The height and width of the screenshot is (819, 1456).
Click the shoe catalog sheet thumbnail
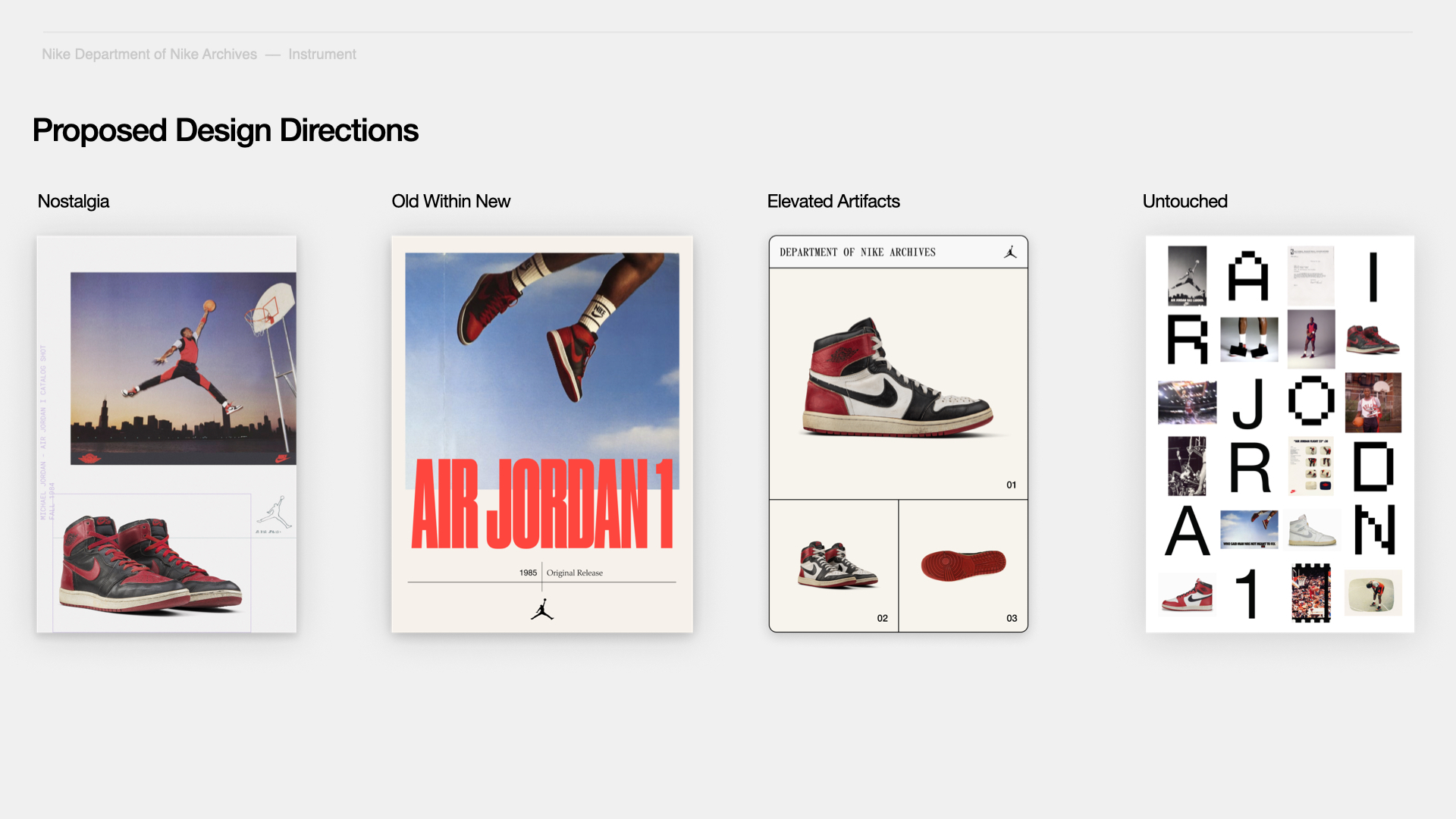(x=1311, y=466)
